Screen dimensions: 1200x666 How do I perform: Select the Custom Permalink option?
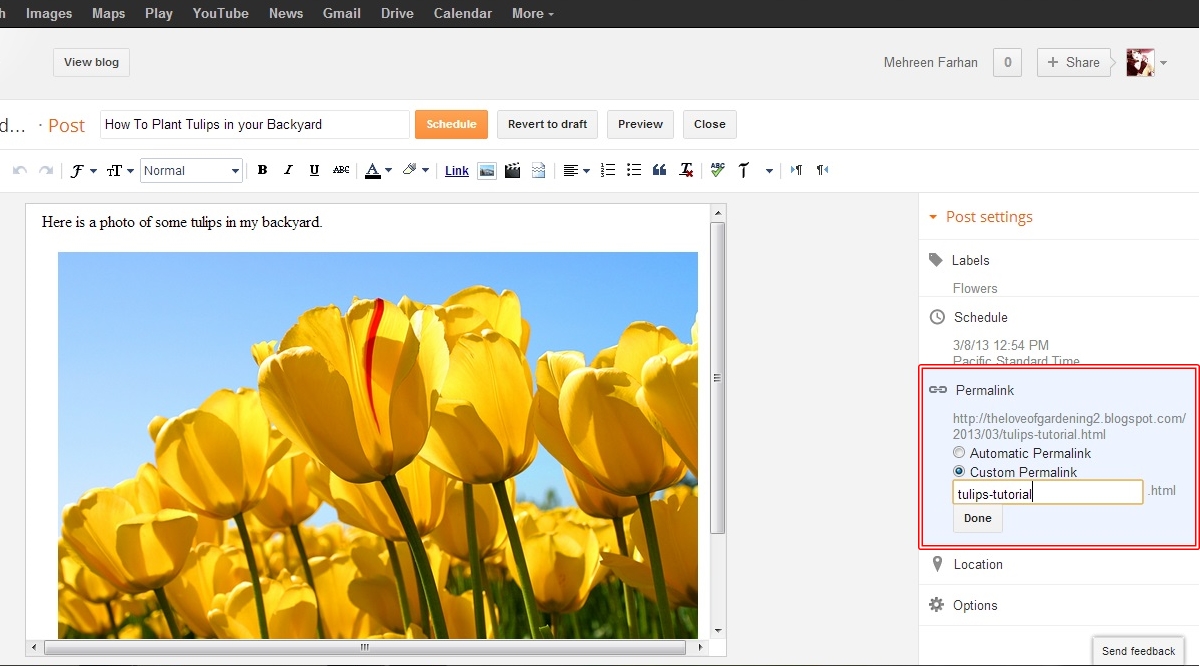pos(959,471)
